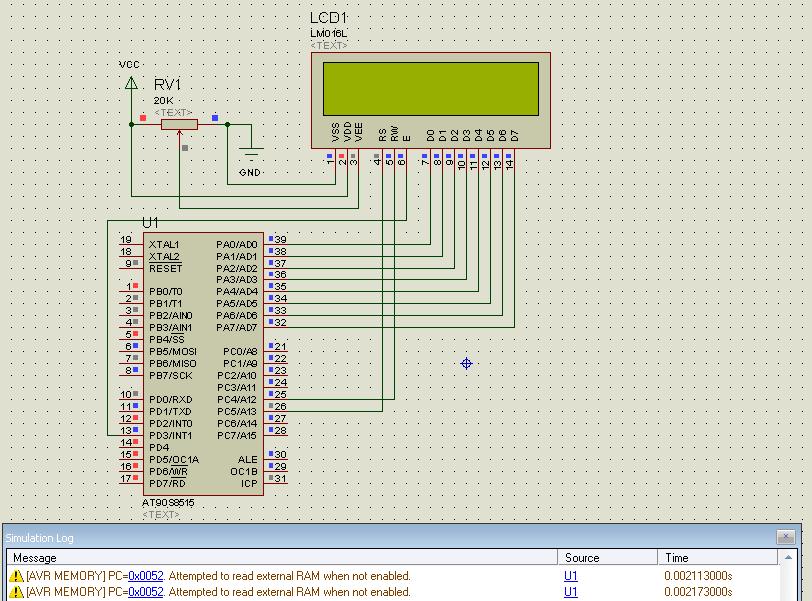This screenshot has width=812, height=601.
Task: Open PC=0x0052 link in the 0.002113000s row
Action: [x=146, y=576]
